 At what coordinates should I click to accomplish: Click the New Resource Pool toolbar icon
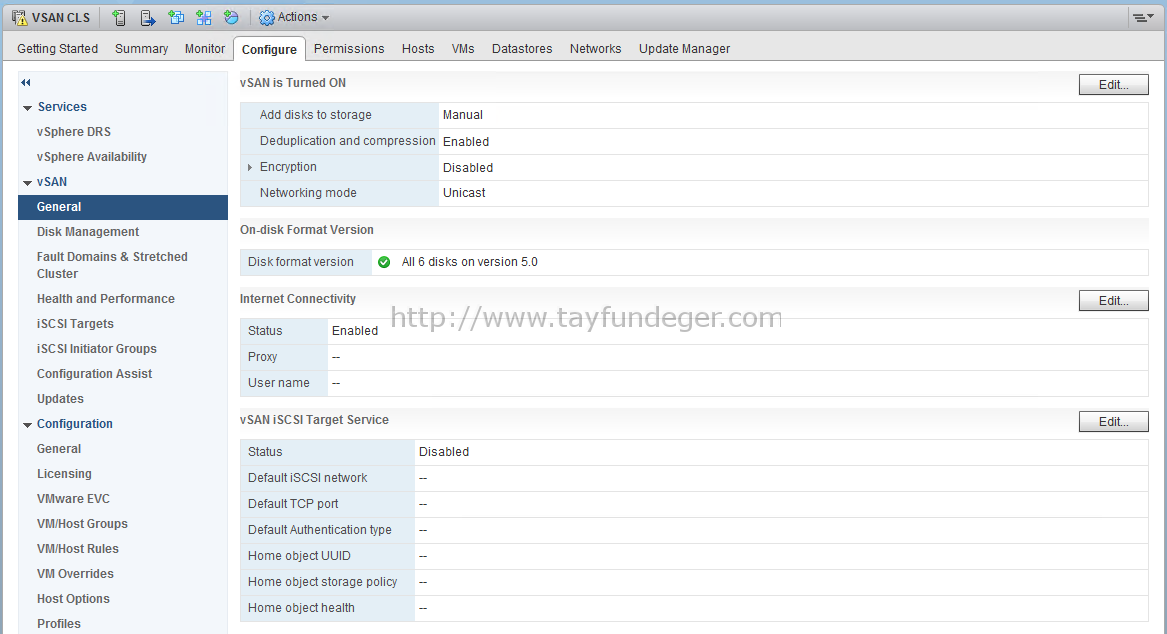pos(231,17)
